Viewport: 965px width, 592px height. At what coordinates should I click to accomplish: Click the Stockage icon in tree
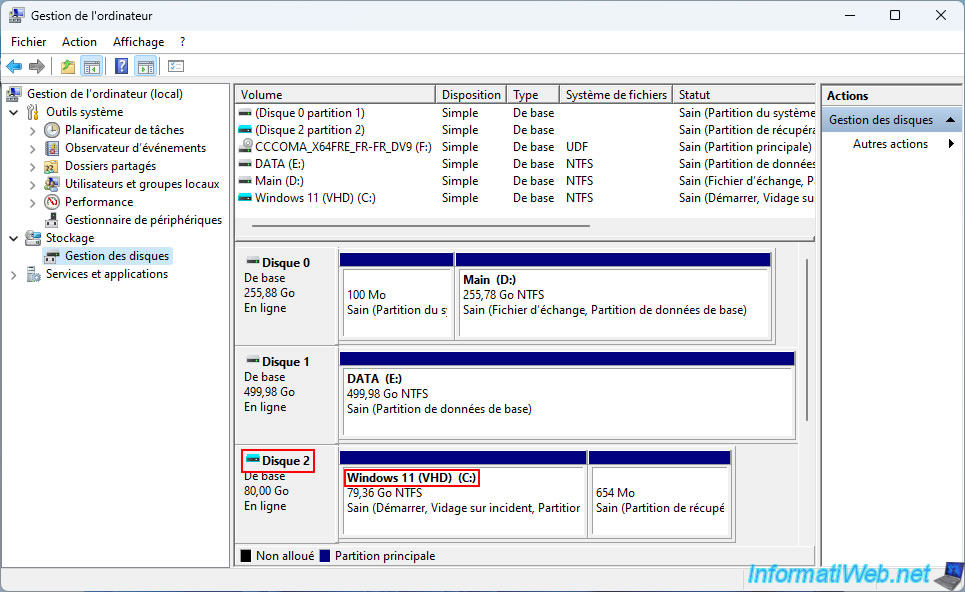(33, 238)
